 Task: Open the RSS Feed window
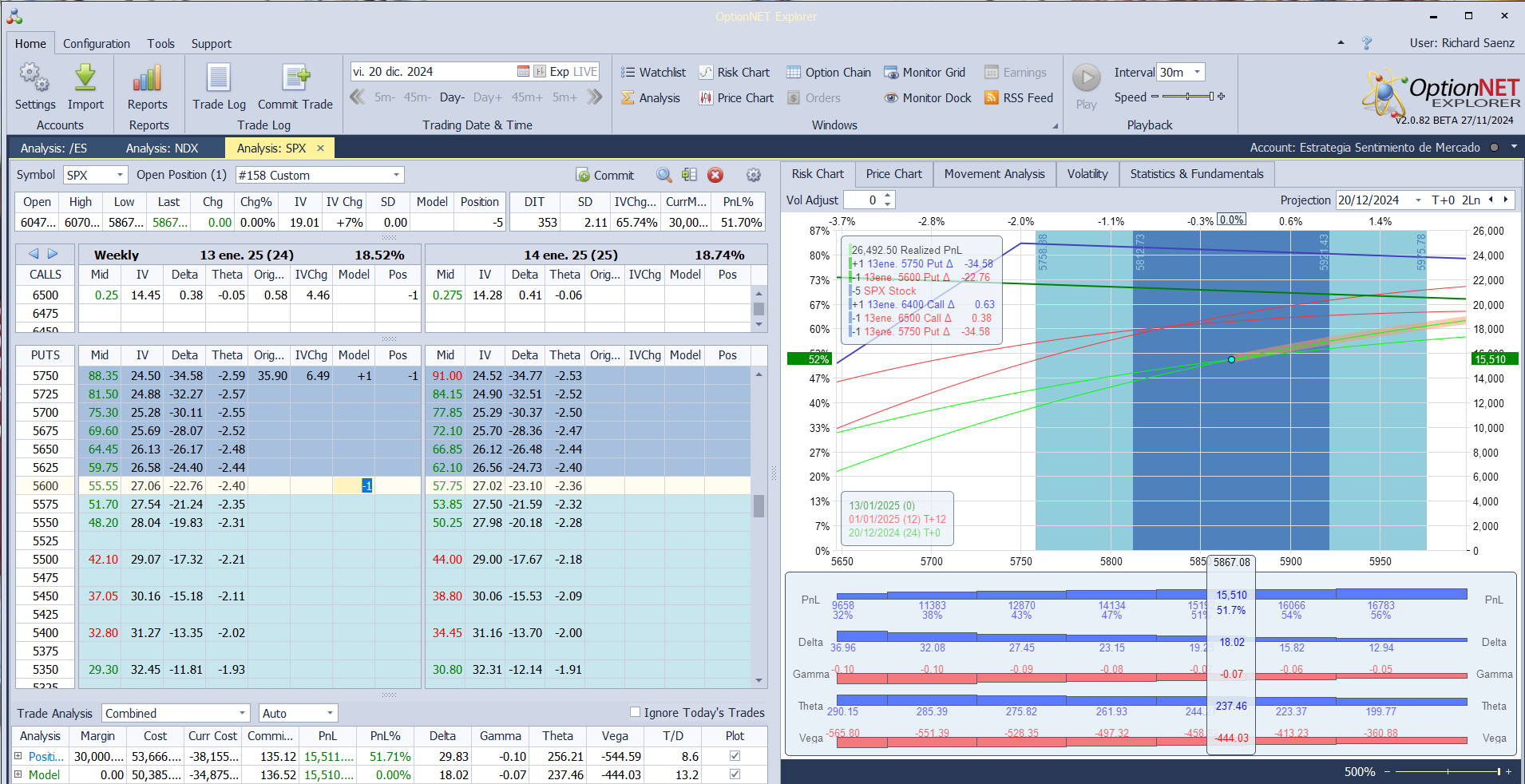point(1019,98)
